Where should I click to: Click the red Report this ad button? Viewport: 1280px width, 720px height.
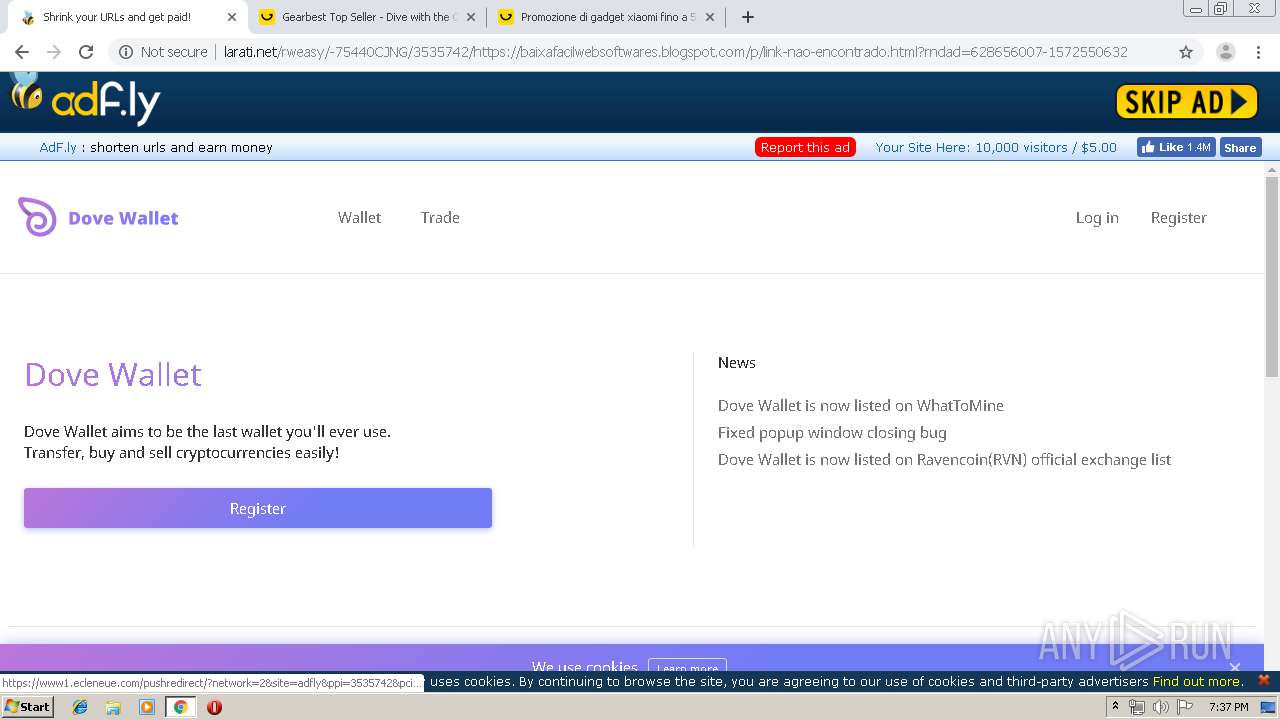click(x=805, y=147)
